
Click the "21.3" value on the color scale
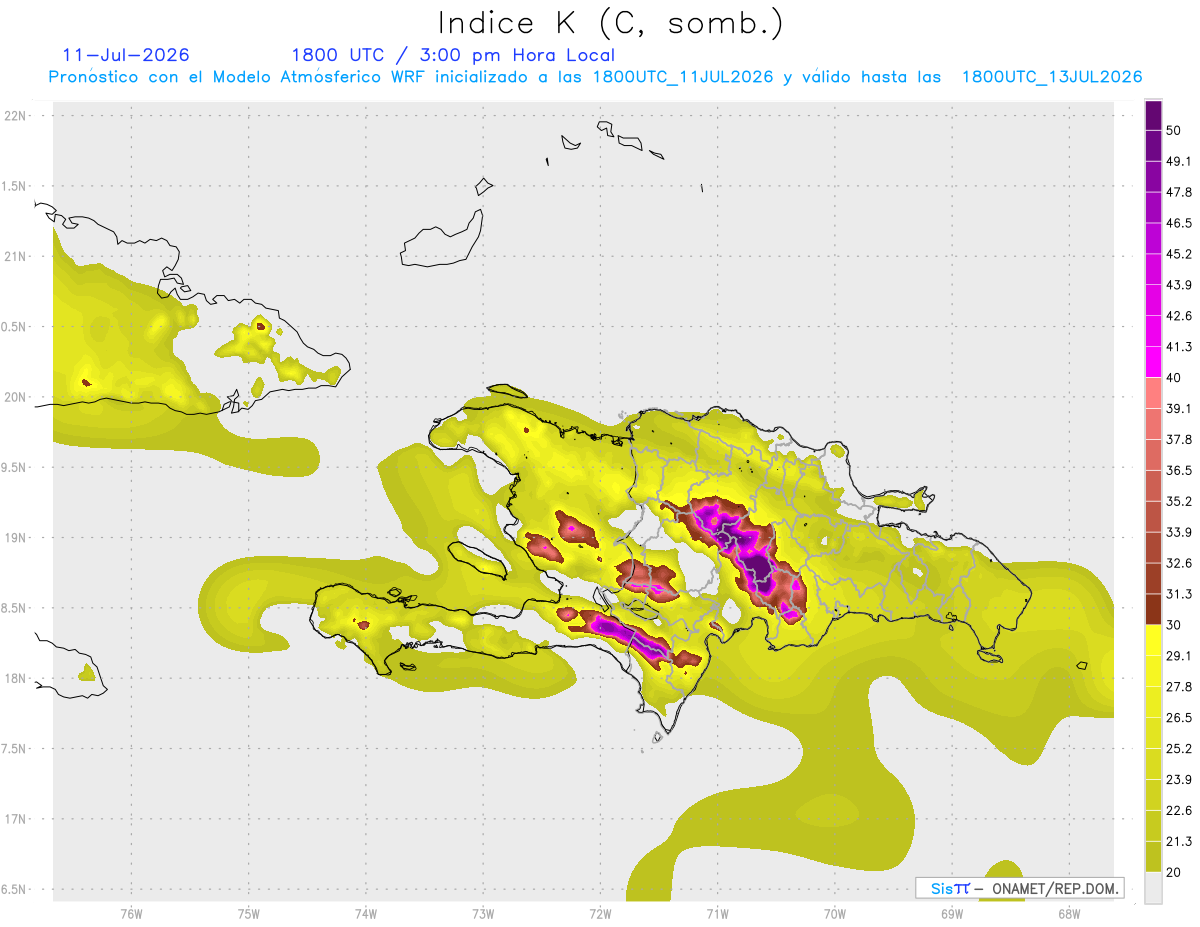[x=1179, y=842]
